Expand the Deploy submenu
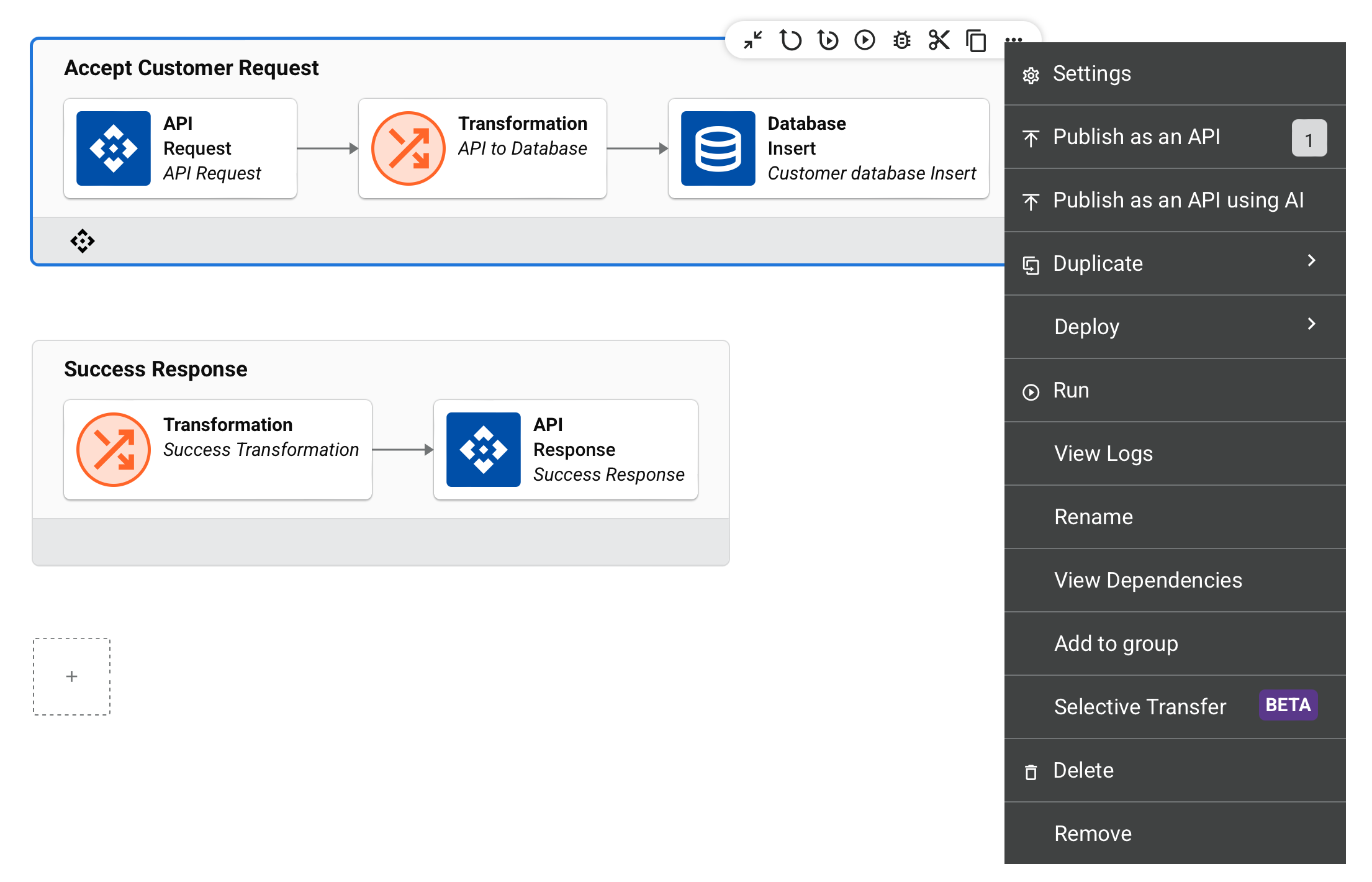Viewport: 1372px width, 882px height. point(1175,327)
